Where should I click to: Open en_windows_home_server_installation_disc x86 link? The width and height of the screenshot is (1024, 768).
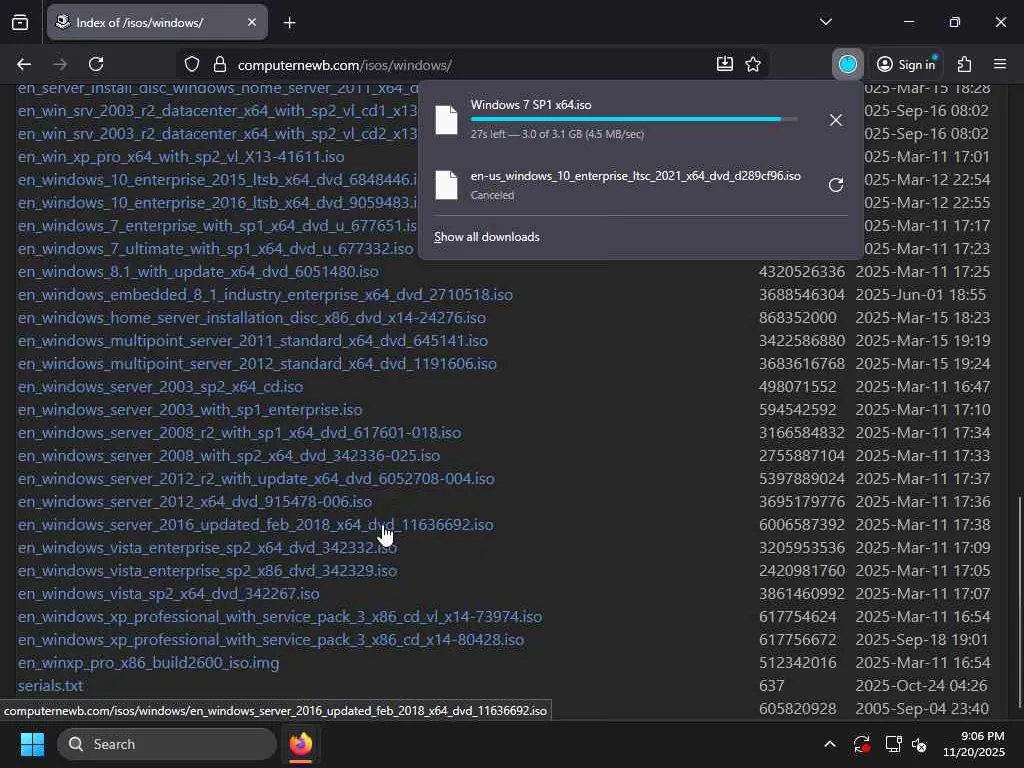(251, 317)
